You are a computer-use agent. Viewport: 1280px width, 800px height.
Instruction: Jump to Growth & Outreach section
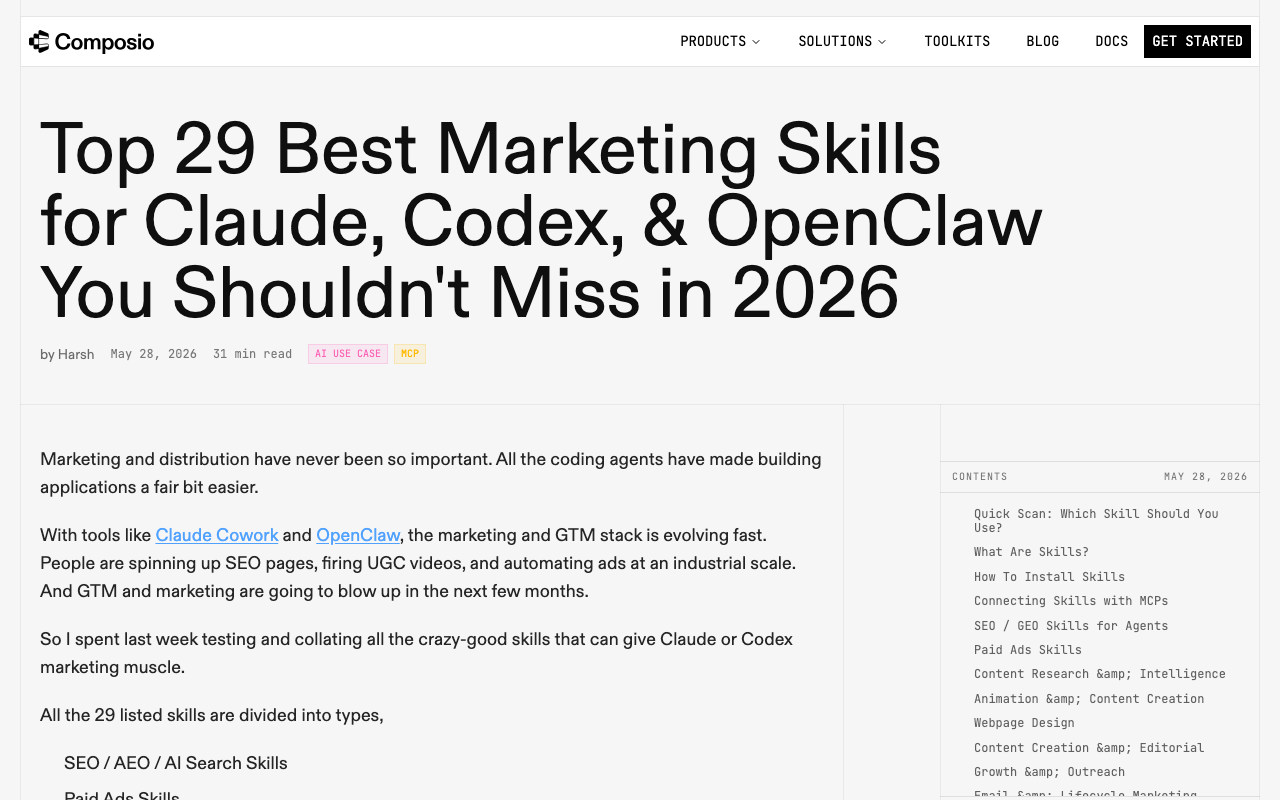tap(1049, 772)
